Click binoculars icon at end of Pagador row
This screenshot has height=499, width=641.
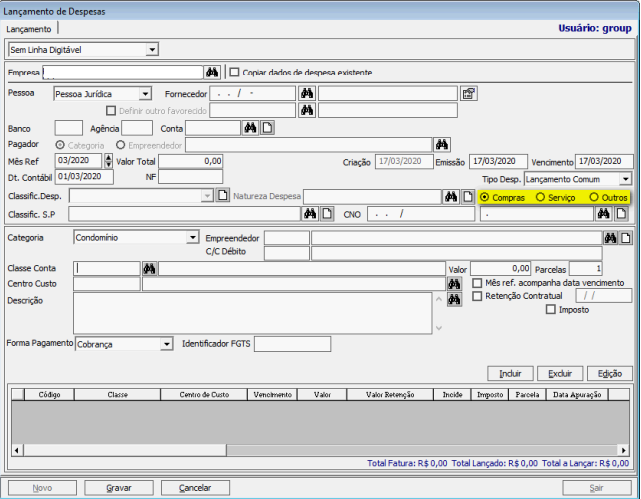442,144
